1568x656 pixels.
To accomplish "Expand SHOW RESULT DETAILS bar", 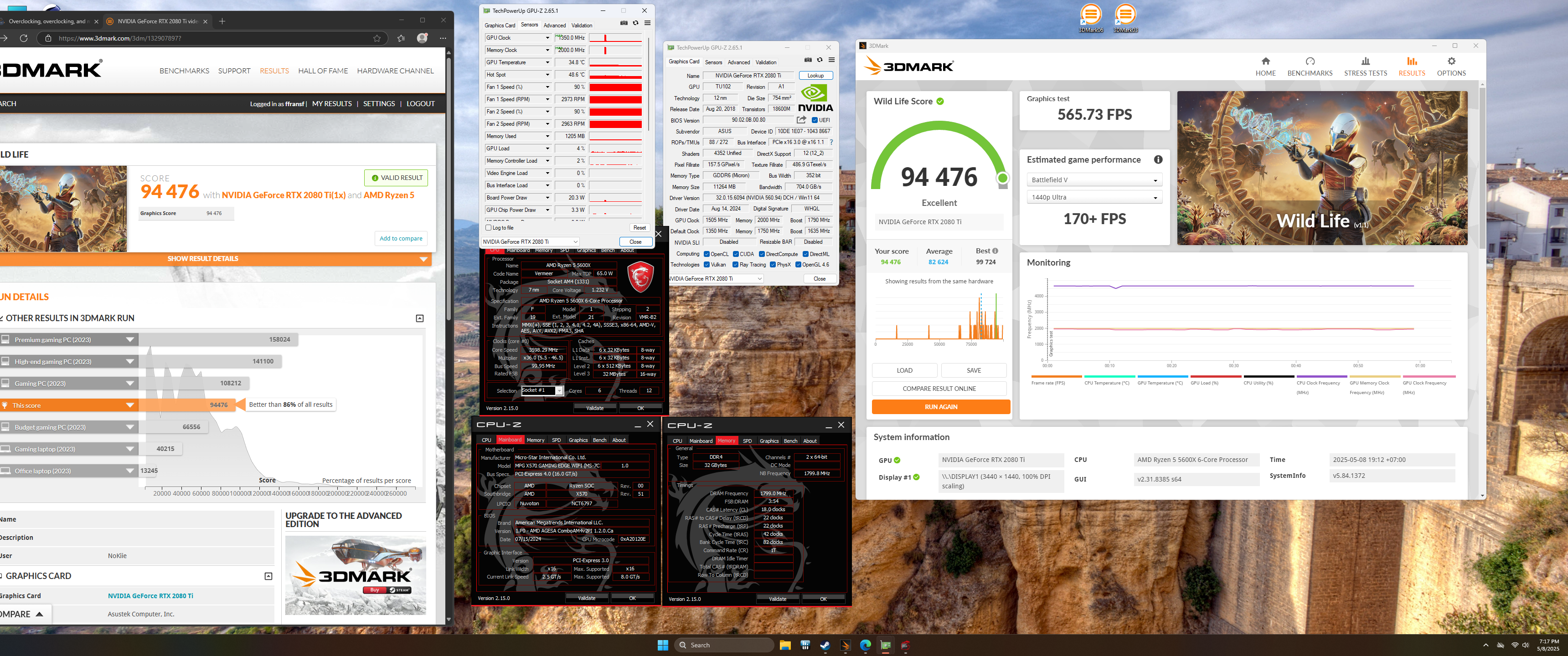I will coord(216,259).
